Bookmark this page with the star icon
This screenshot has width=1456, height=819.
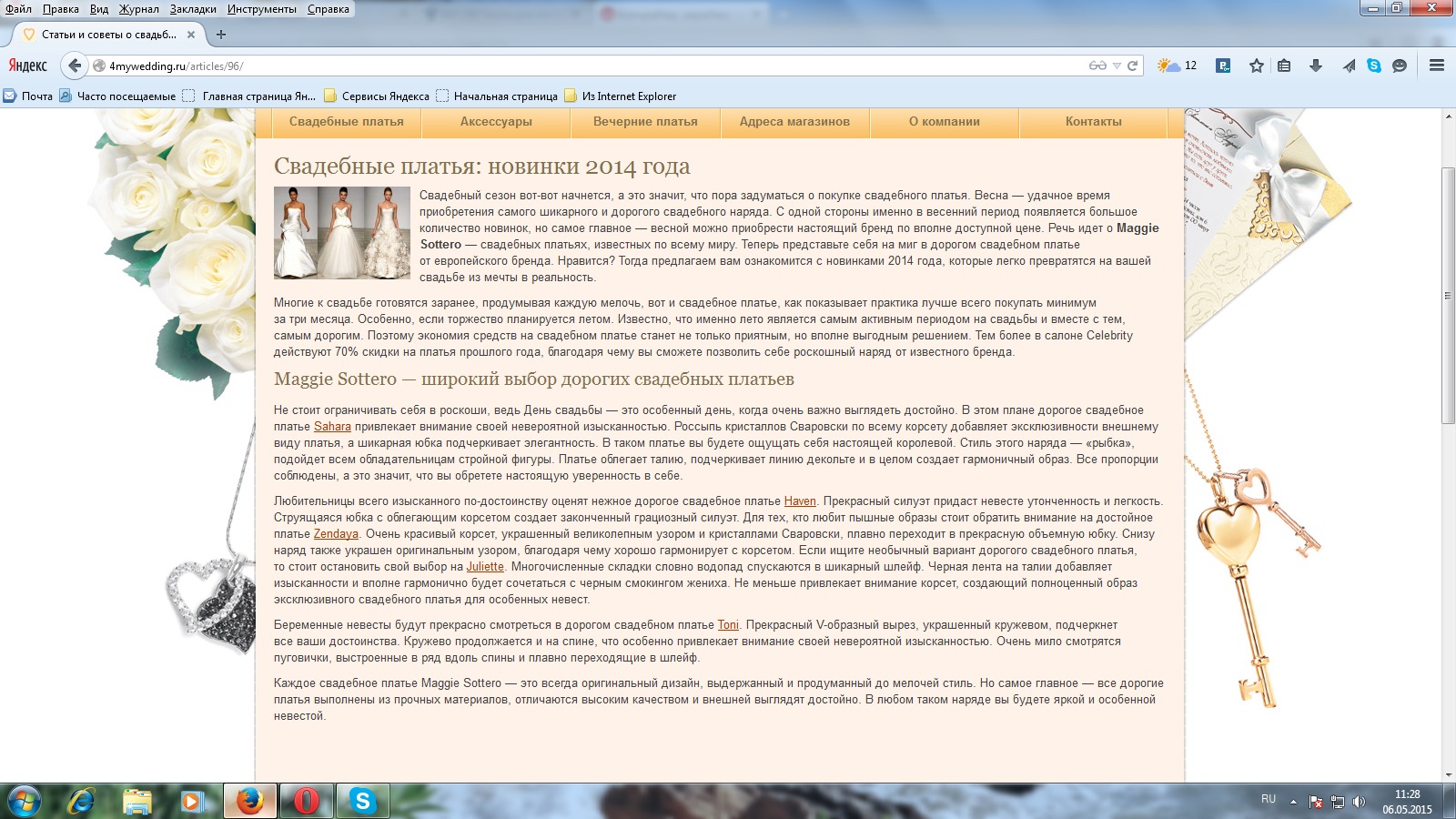(x=1257, y=66)
